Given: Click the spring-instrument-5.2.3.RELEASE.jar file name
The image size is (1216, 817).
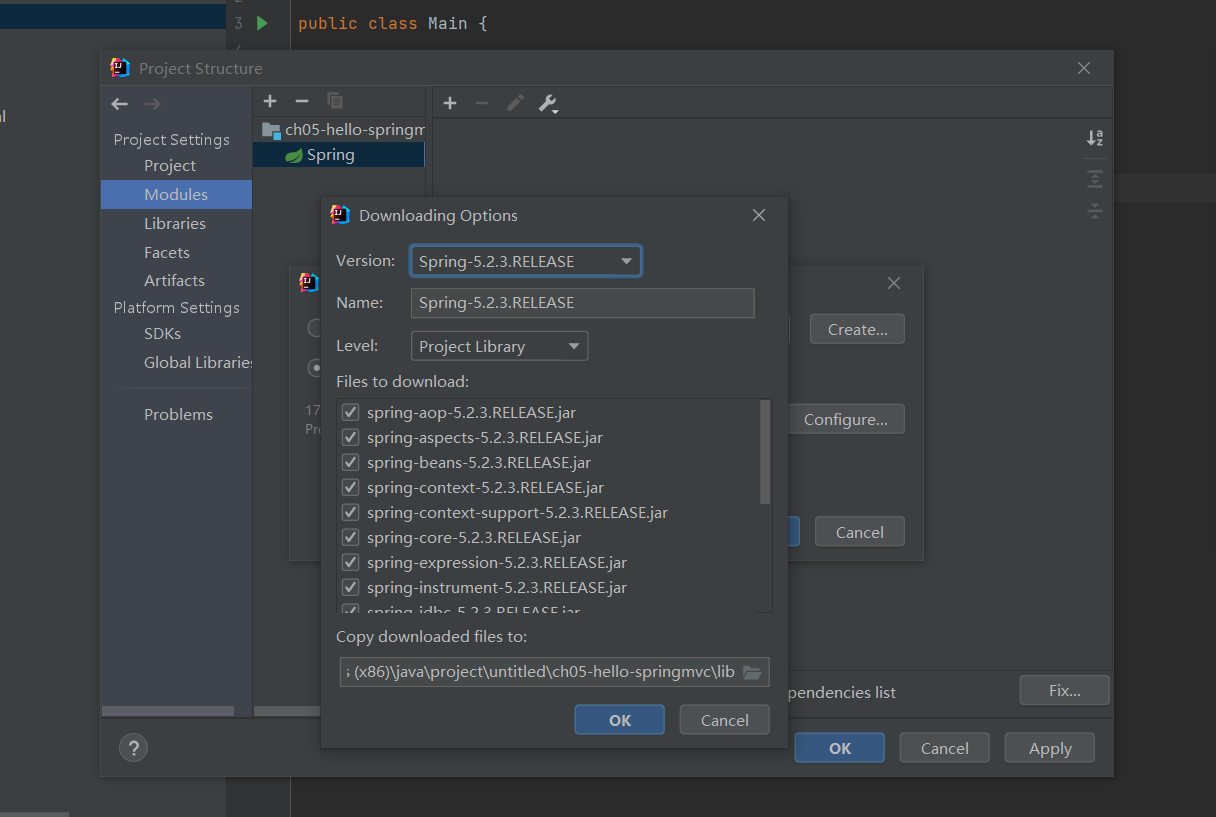Looking at the screenshot, I should [x=497, y=587].
